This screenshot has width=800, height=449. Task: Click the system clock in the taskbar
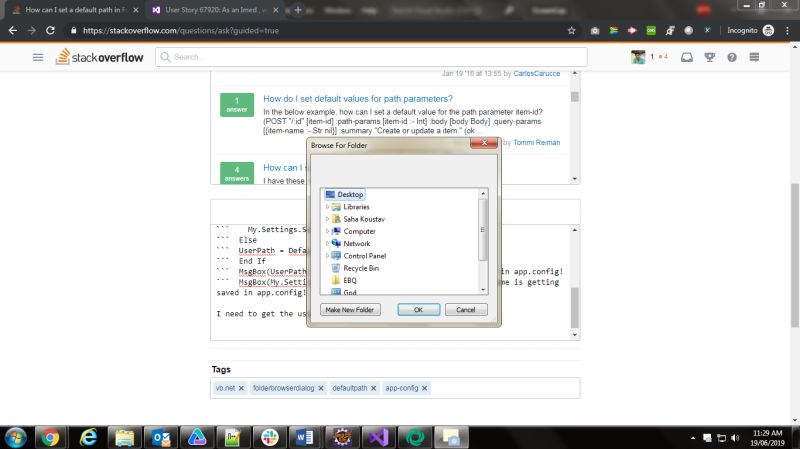(767, 438)
